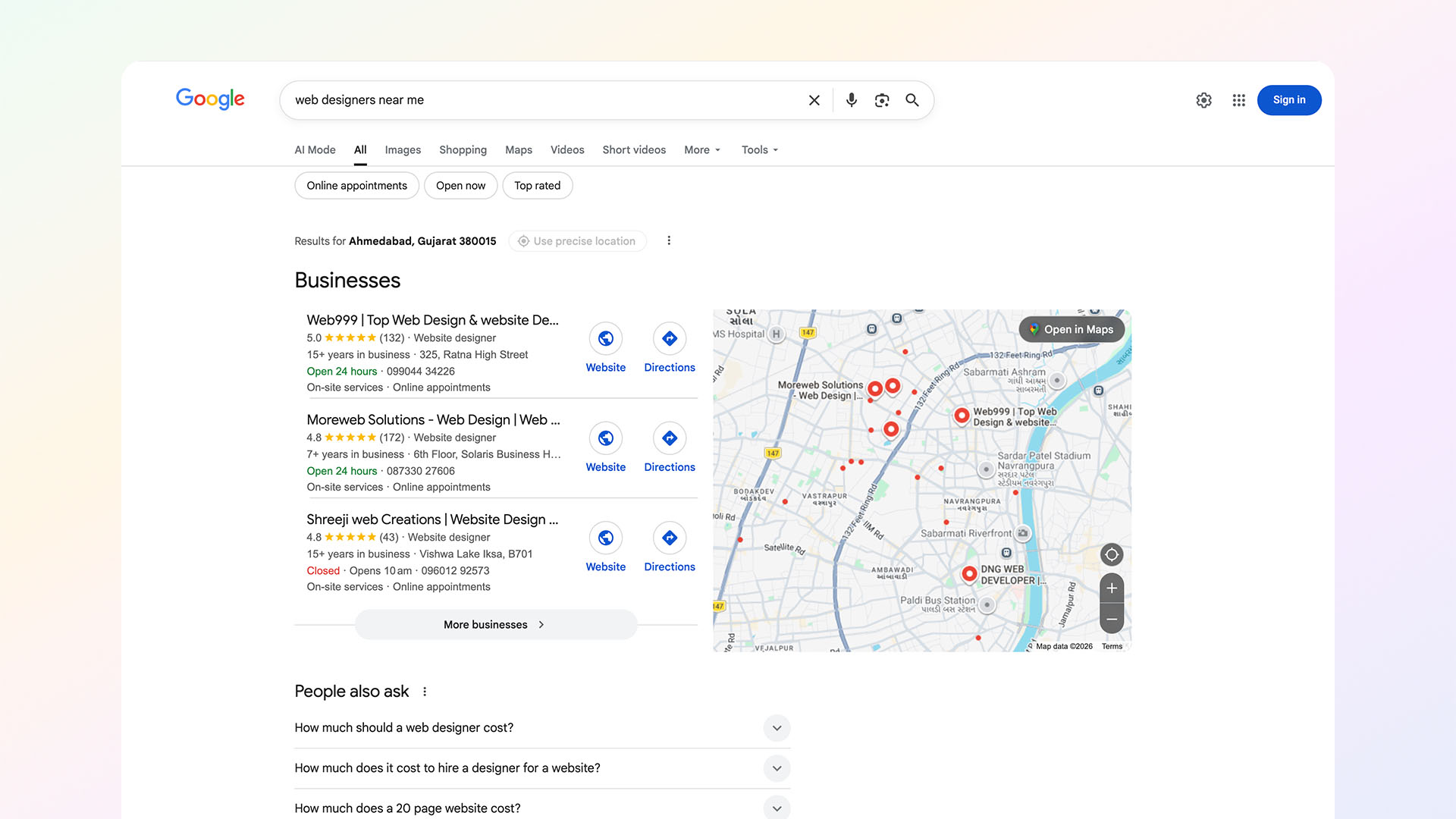Screen dimensions: 1456x819
Task: Click the My Location compass on the map
Action: 1112,554
